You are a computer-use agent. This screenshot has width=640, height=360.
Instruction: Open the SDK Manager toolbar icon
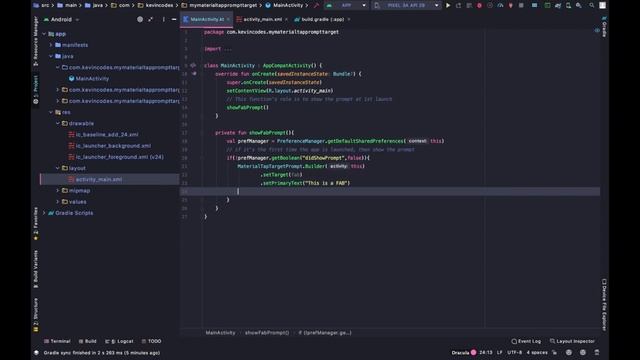[x=579, y=5]
